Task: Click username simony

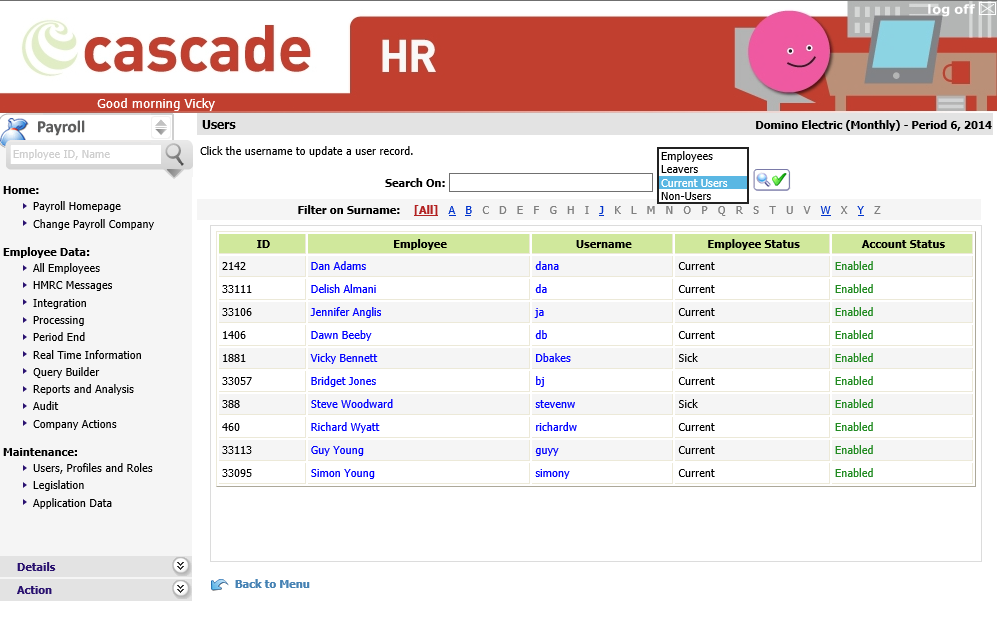Action: tap(552, 473)
